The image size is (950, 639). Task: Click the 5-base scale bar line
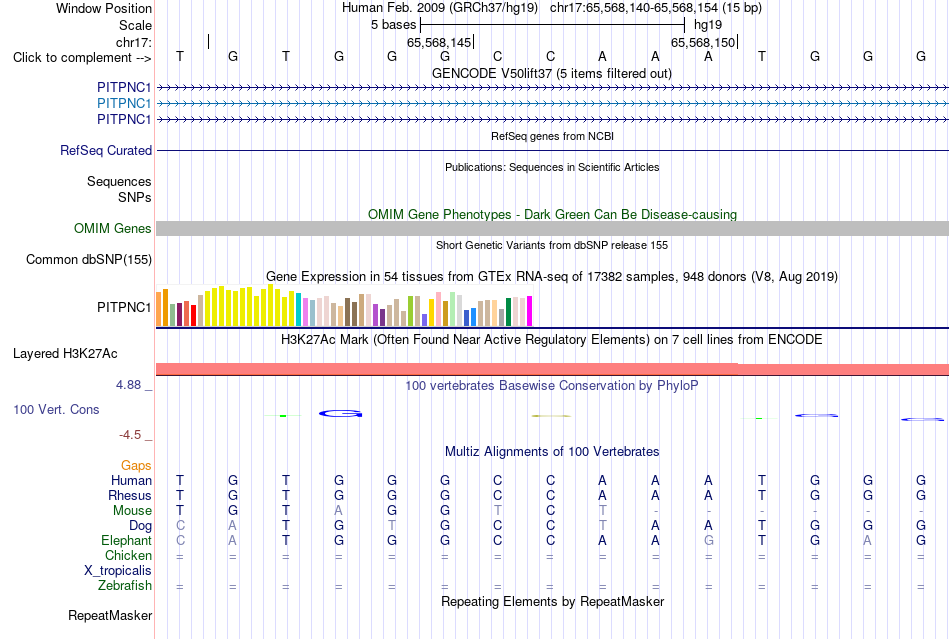pyautogui.click(x=553, y=25)
